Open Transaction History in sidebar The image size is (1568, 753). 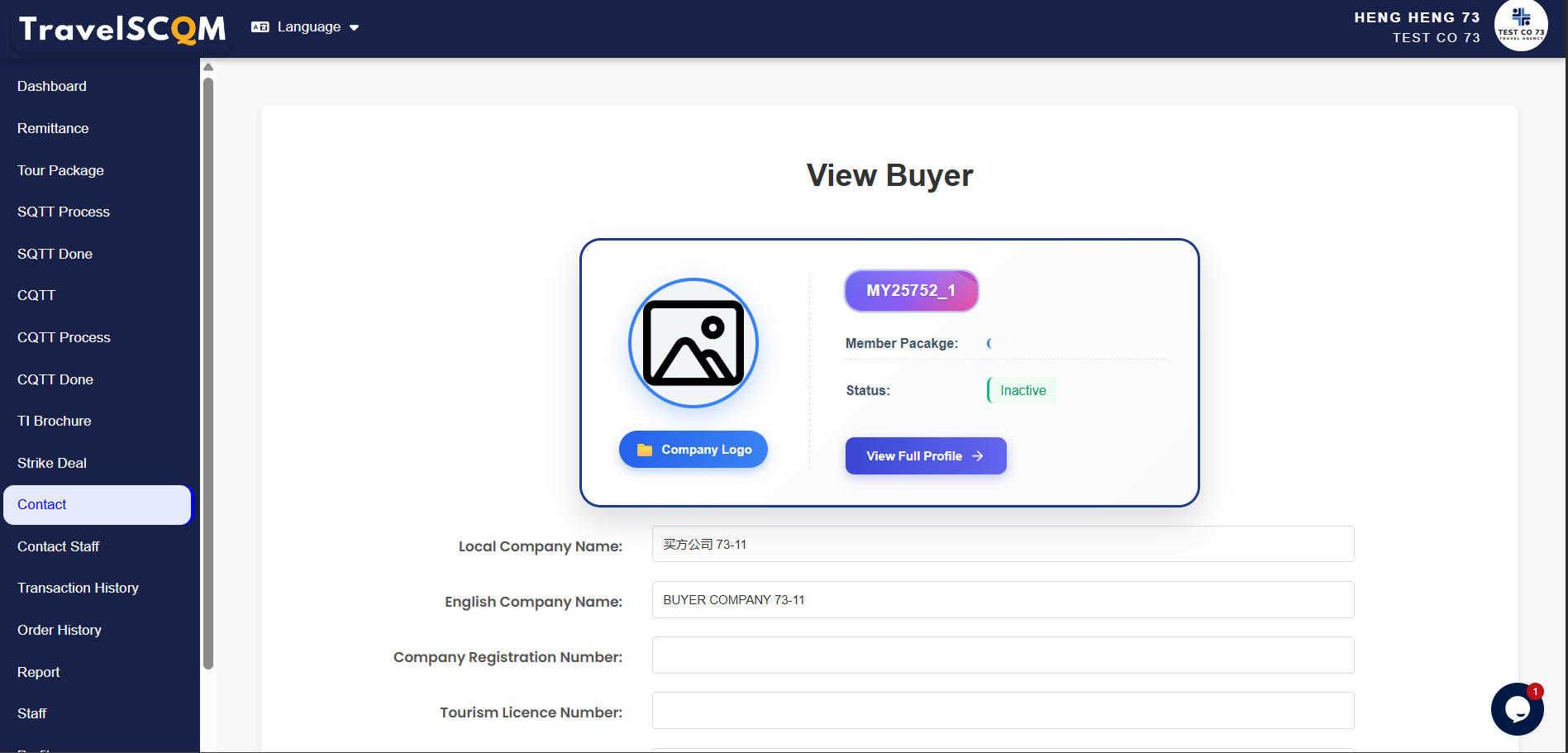point(78,588)
